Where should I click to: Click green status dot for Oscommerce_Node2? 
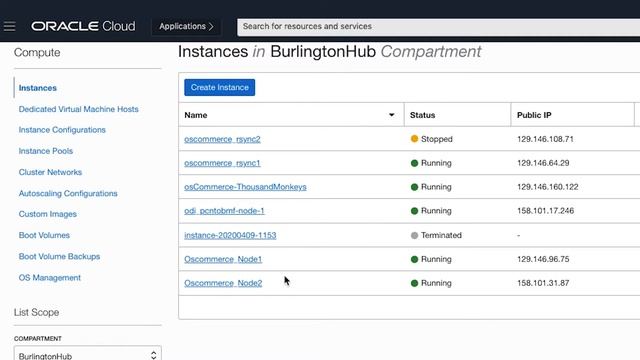[x=414, y=283]
